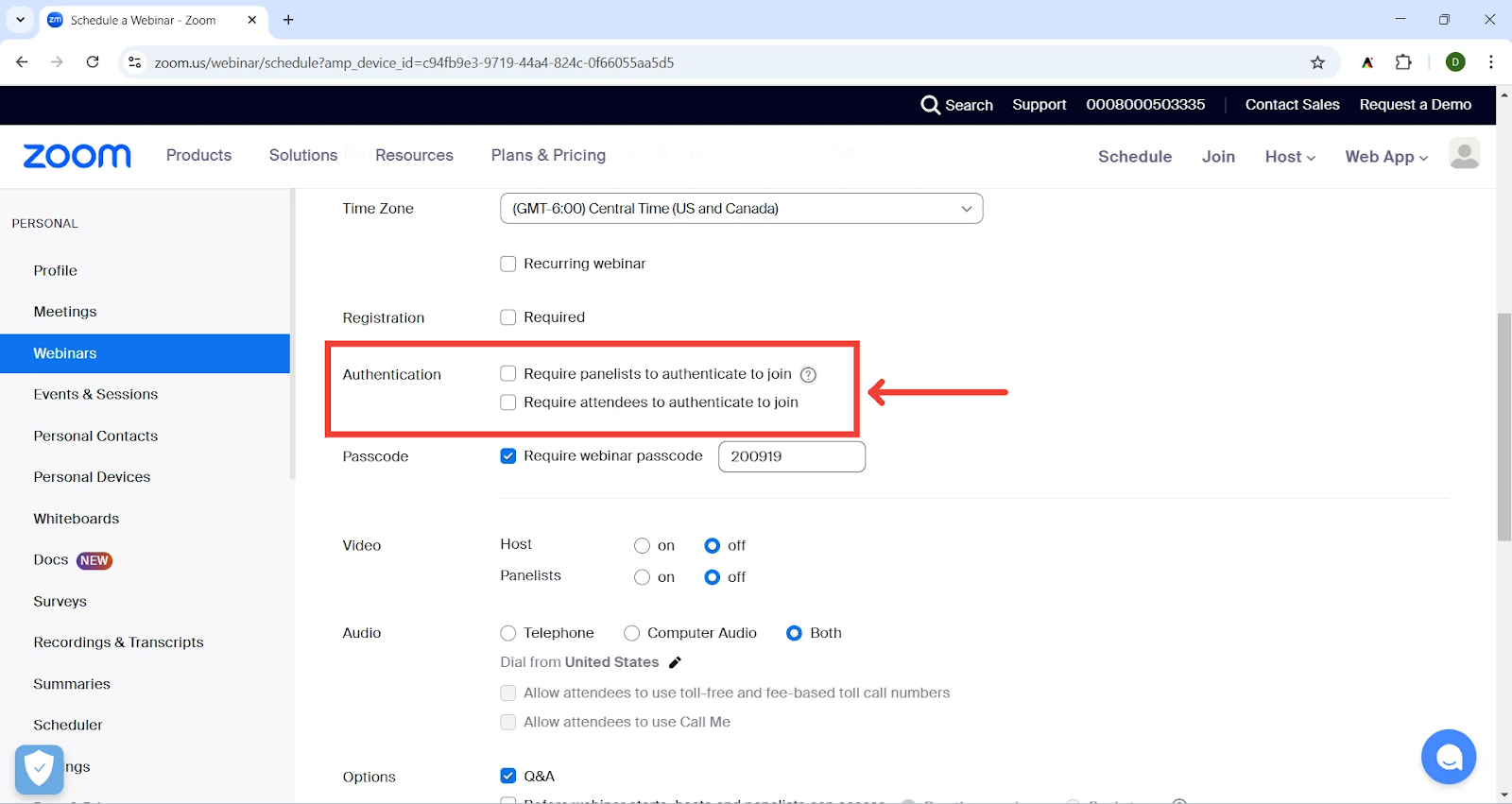Open Meetings in the sidebar
1512x804 pixels.
coord(65,312)
